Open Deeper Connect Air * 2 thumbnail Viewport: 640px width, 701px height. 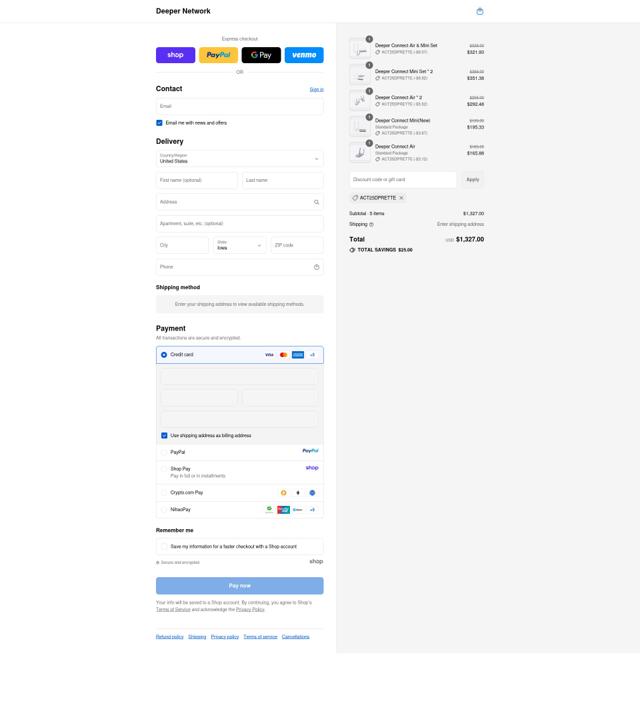(x=360, y=101)
